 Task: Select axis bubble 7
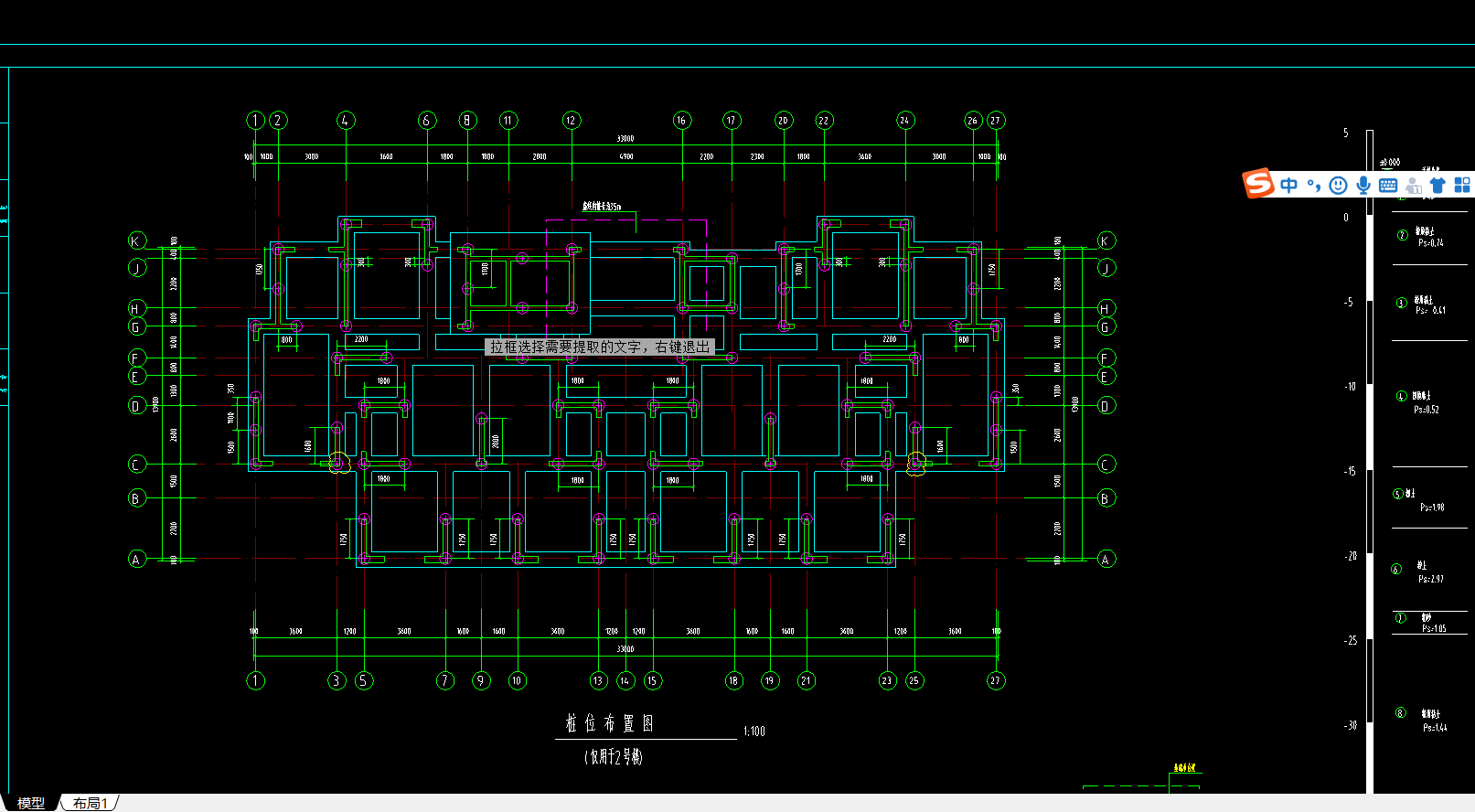coord(445,680)
